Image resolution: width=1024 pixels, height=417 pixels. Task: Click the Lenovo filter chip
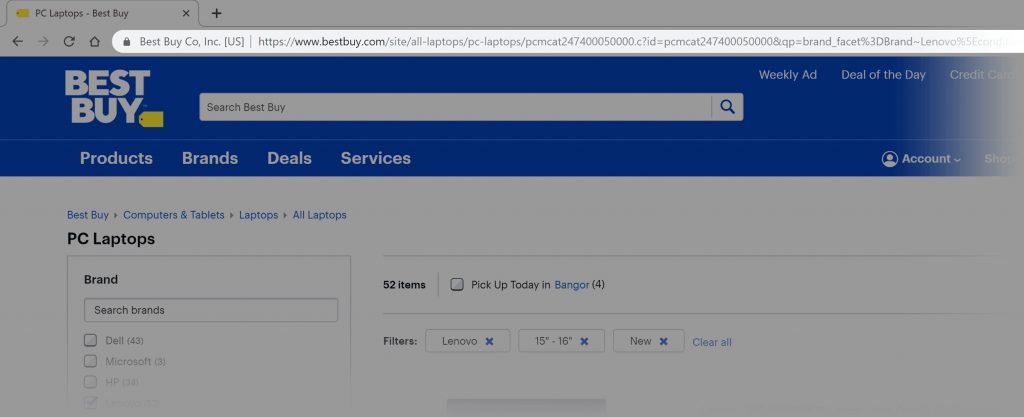pyautogui.click(x=468, y=341)
